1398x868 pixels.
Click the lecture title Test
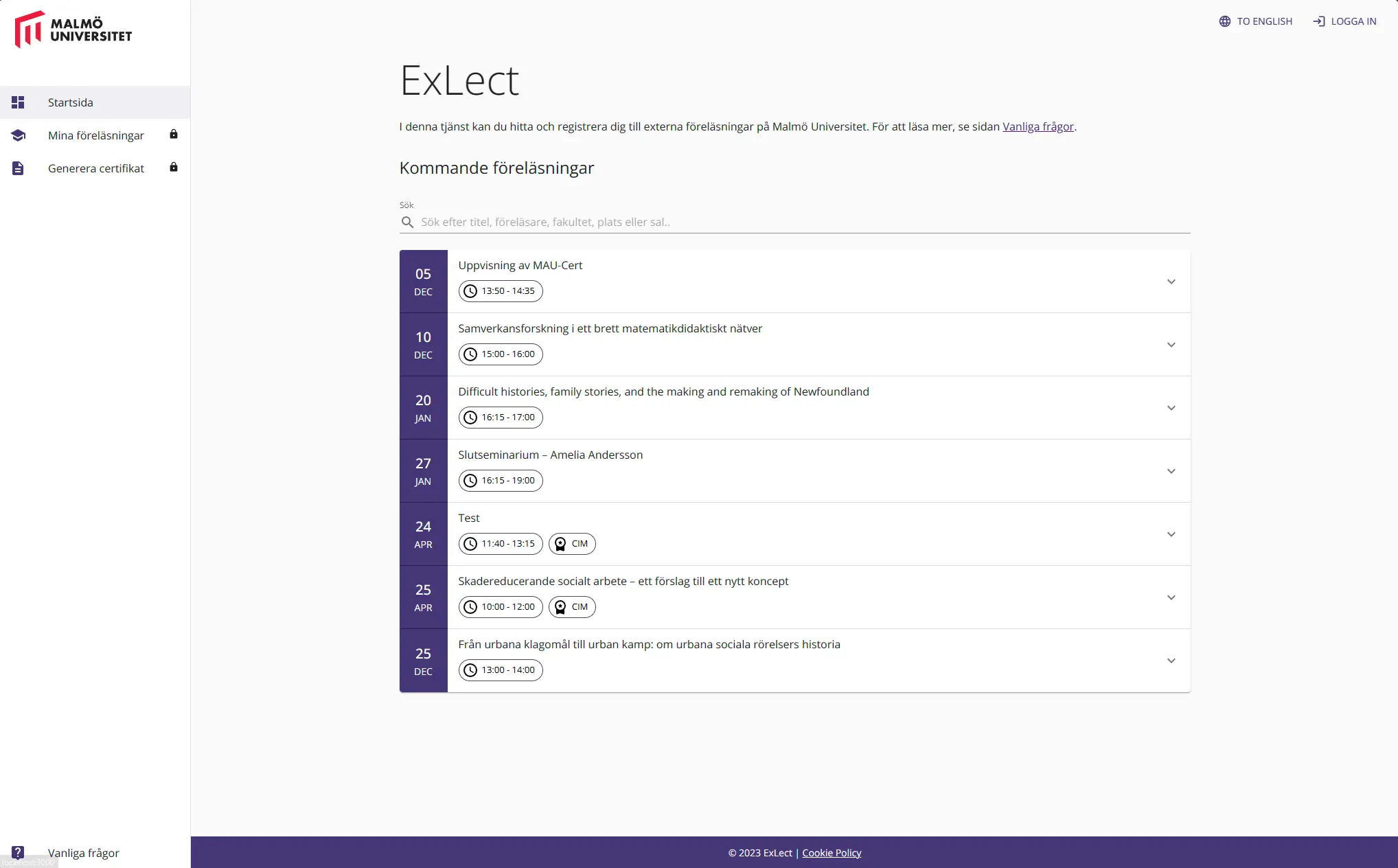pyautogui.click(x=469, y=518)
